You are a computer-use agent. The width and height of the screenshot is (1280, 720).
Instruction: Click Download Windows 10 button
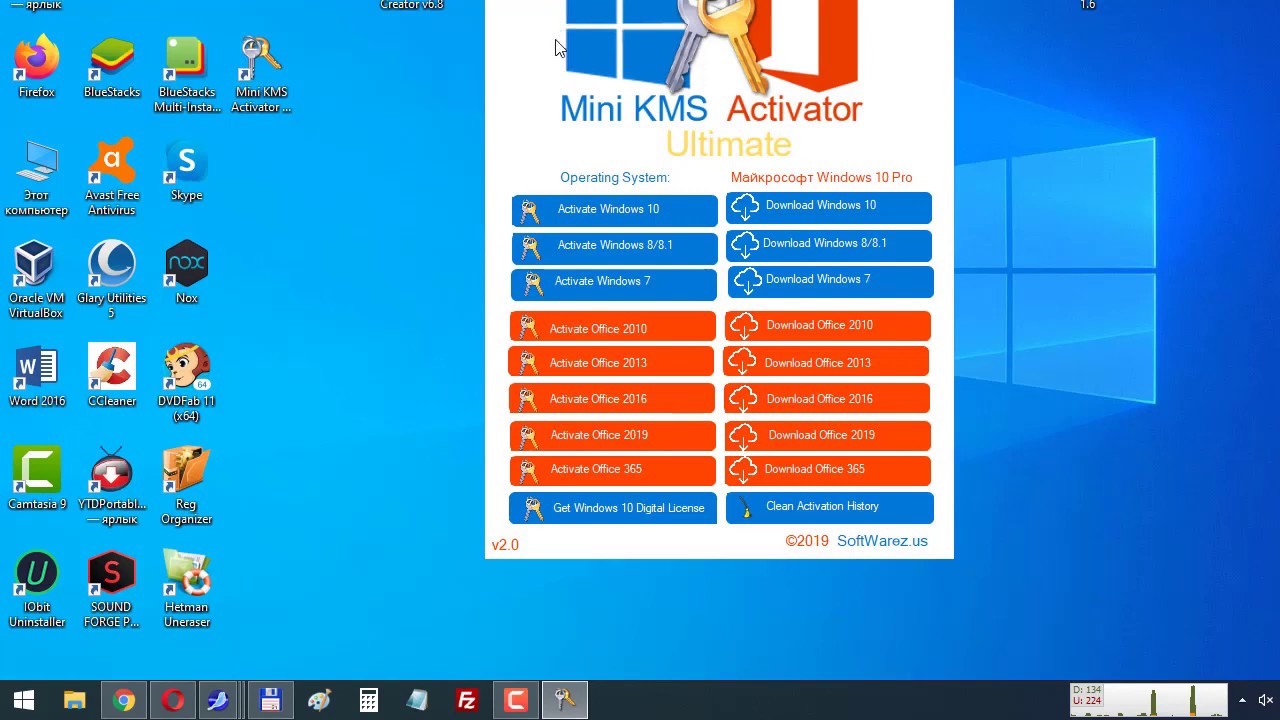click(829, 207)
